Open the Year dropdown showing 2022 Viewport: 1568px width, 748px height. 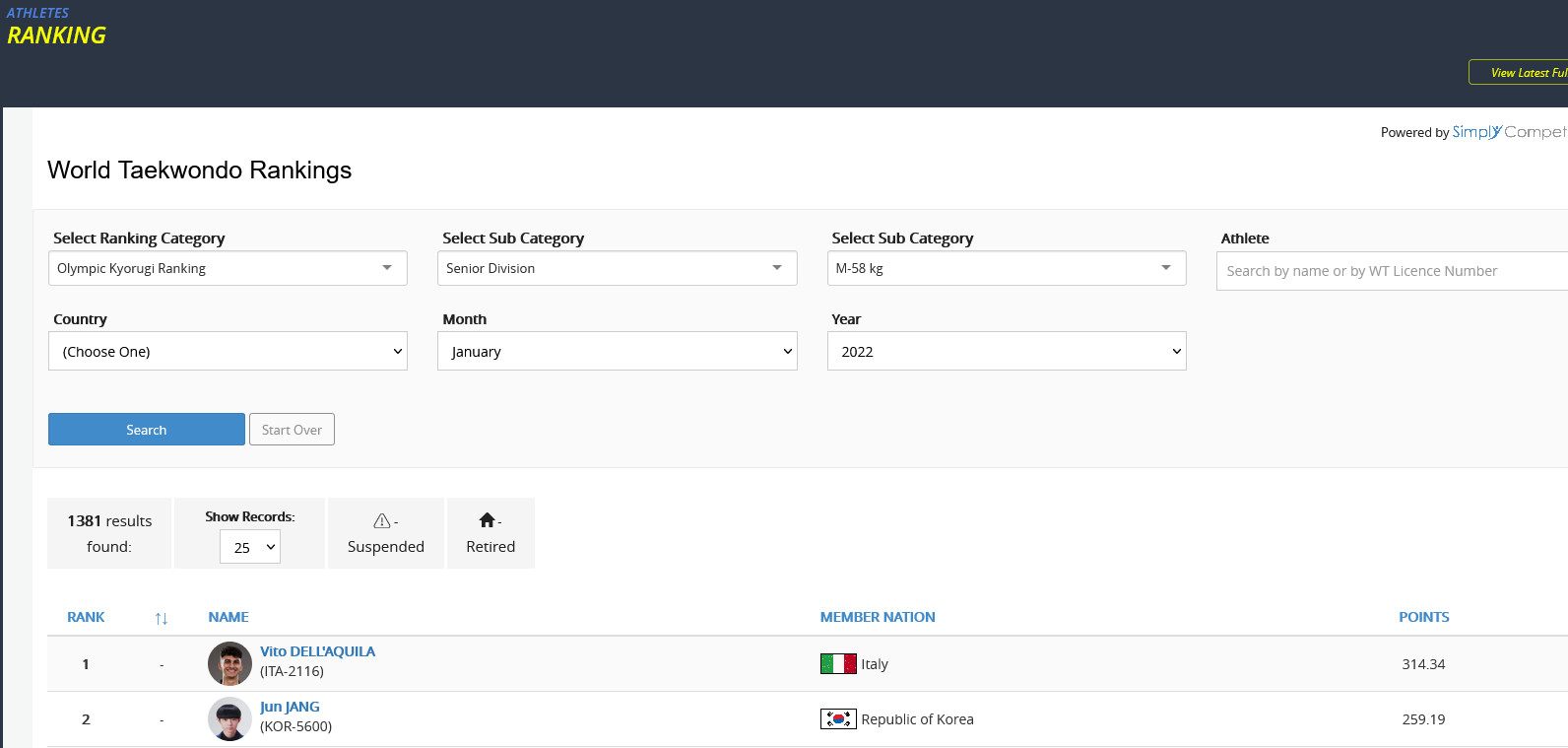[1006, 352]
